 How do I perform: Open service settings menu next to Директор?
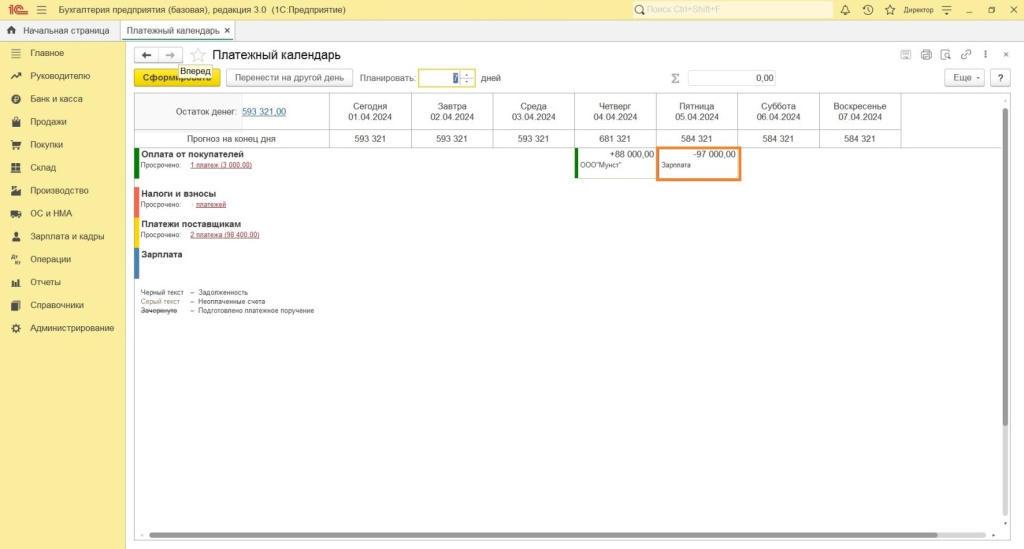(x=945, y=10)
